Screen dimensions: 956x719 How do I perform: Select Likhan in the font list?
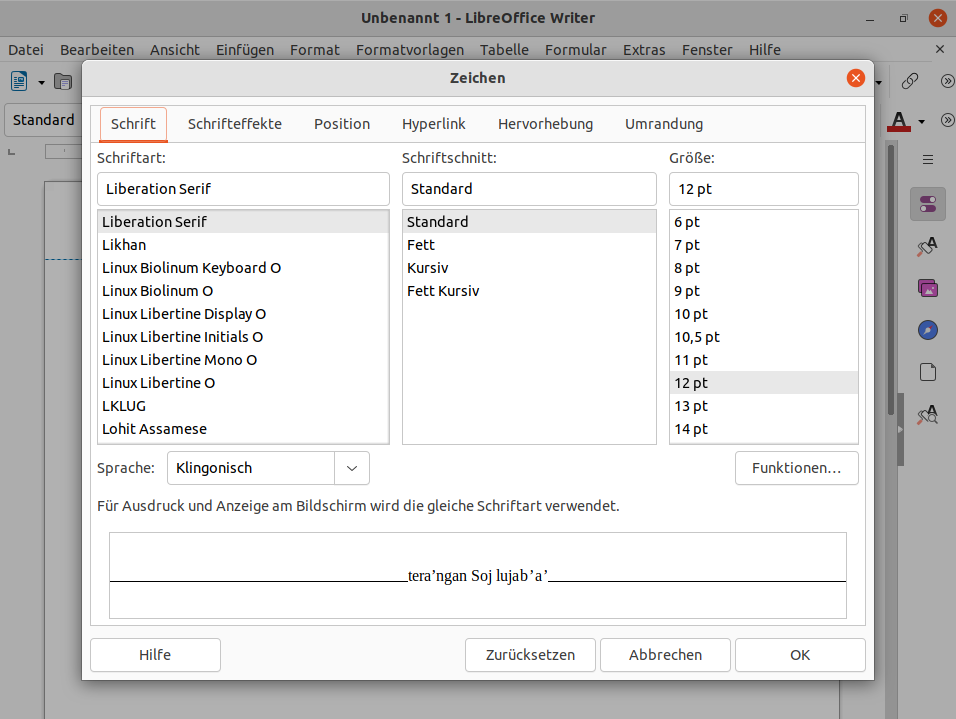coord(243,245)
